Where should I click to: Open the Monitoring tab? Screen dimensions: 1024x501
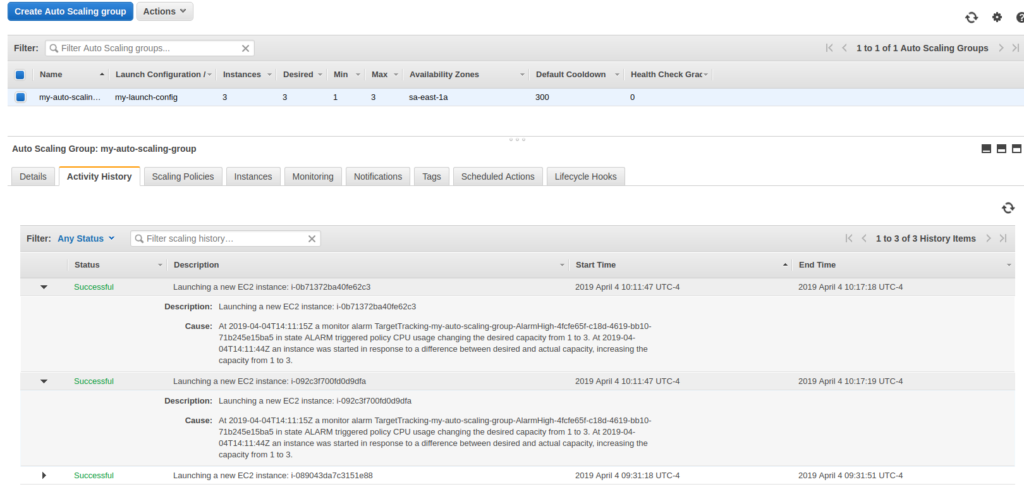[x=313, y=176]
